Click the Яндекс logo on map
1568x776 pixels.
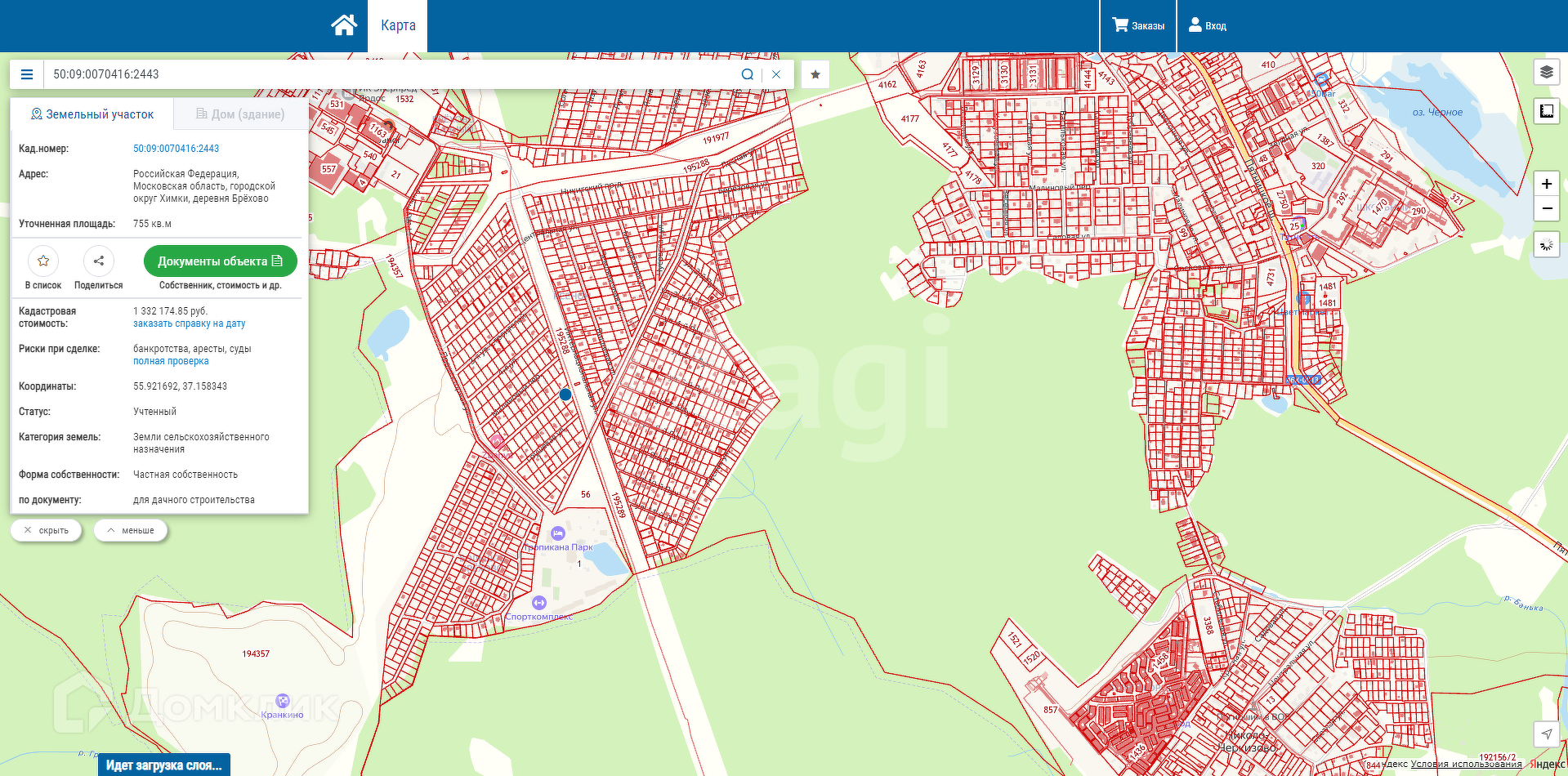click(x=1547, y=765)
